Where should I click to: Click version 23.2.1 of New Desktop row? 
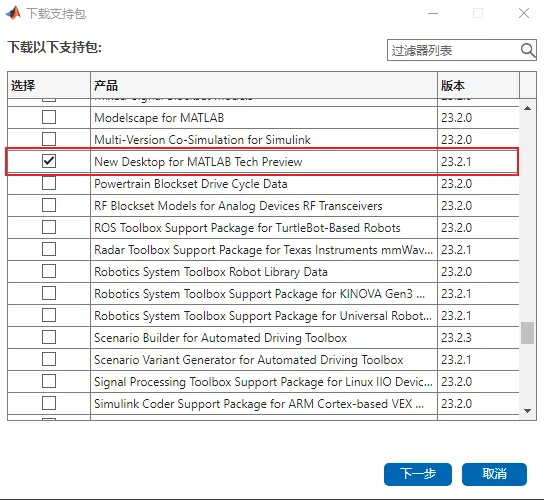pos(456,162)
